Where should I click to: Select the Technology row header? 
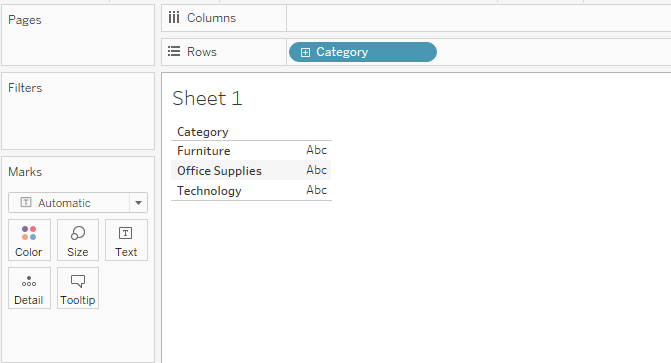[209, 191]
